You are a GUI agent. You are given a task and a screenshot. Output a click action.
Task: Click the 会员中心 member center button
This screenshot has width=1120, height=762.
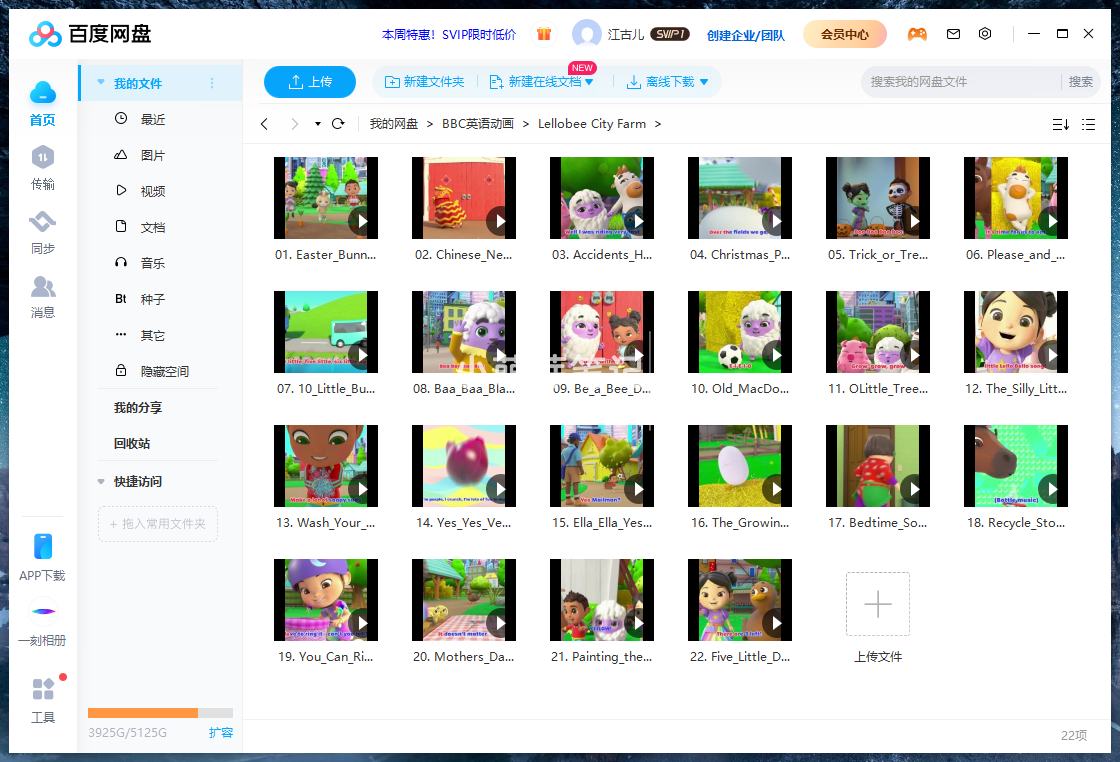844,34
